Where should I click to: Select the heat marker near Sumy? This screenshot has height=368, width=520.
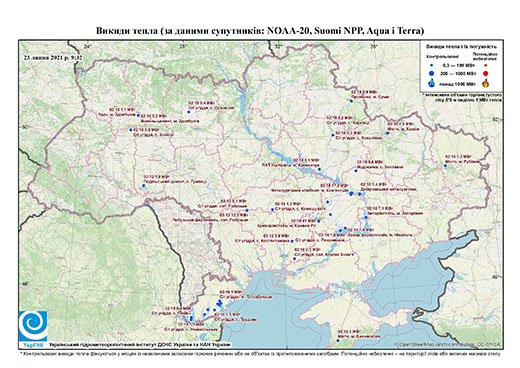(351, 101)
